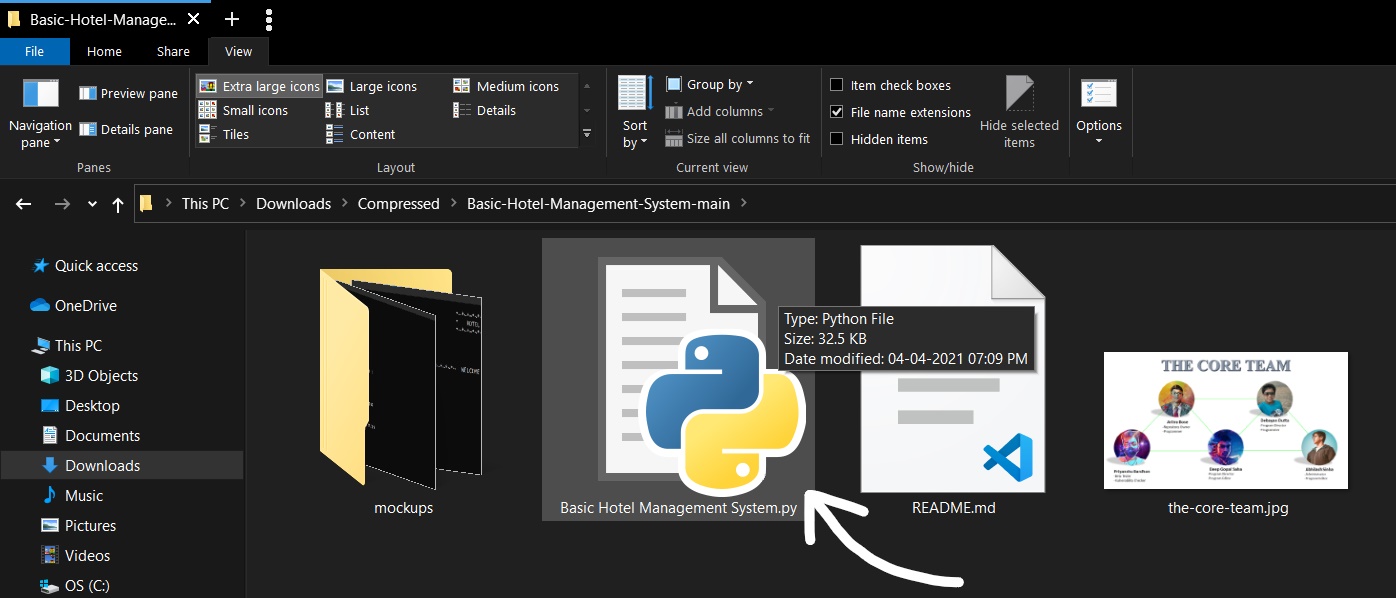Add a new tab with plus button
Viewport: 1396px width, 598px height.
click(232, 19)
